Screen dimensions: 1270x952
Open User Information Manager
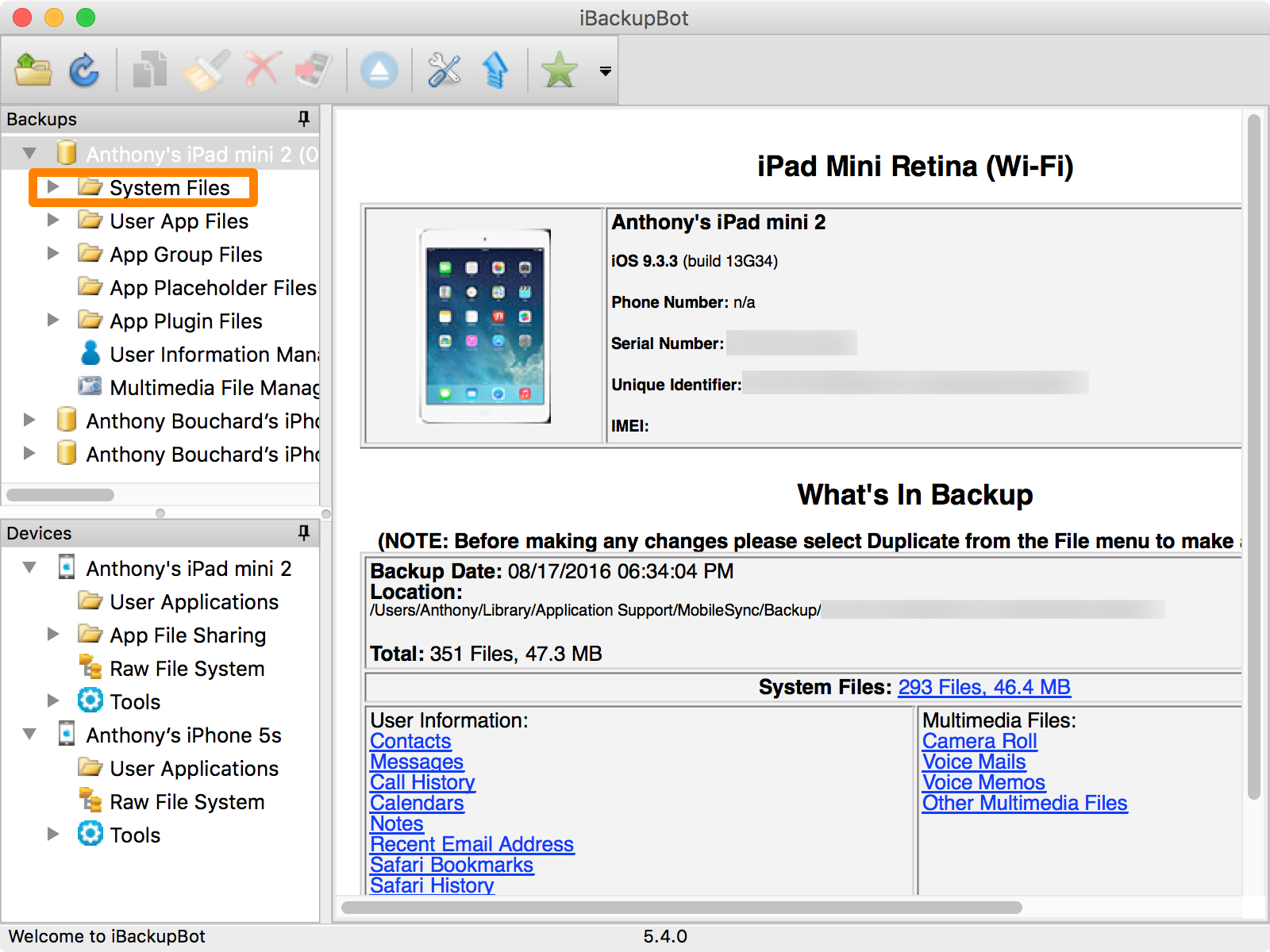pos(214,355)
